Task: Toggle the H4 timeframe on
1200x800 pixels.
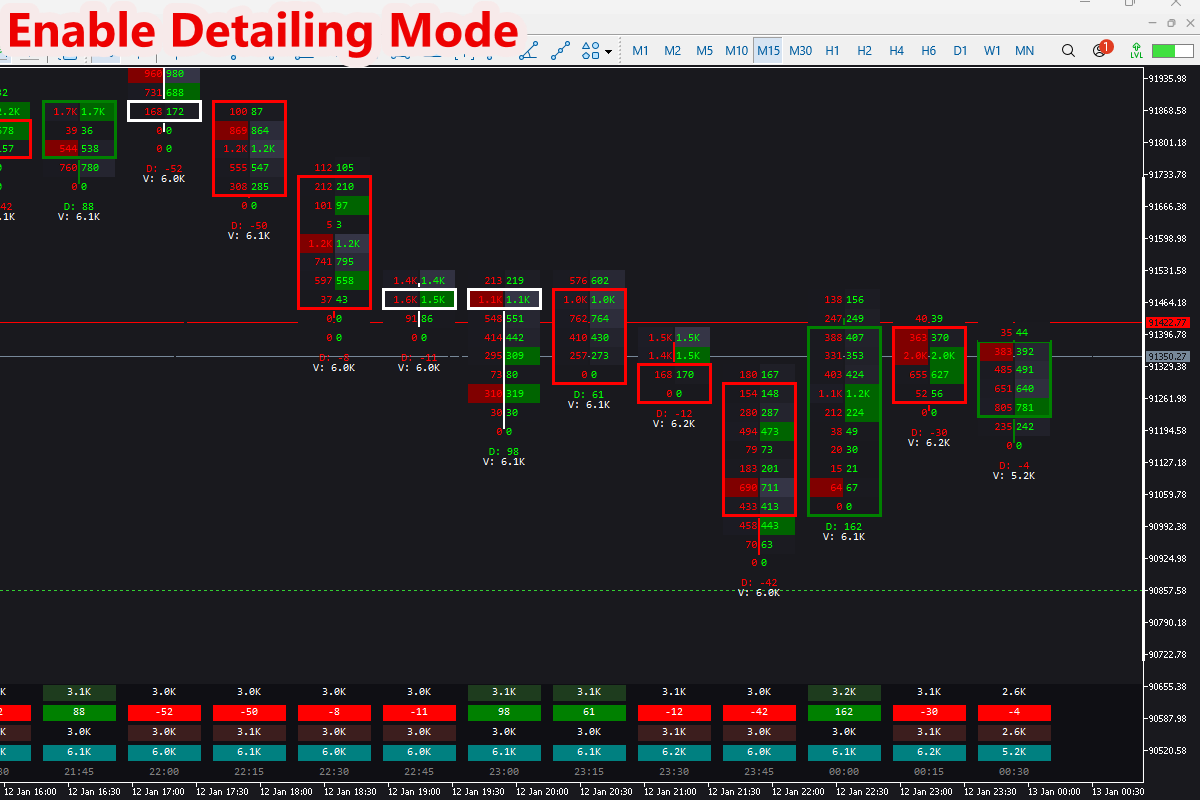Action: point(896,50)
